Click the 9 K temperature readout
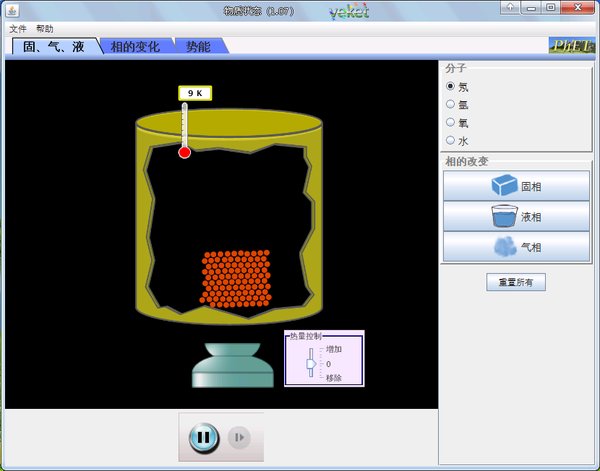The height and width of the screenshot is (471, 600). coord(195,93)
